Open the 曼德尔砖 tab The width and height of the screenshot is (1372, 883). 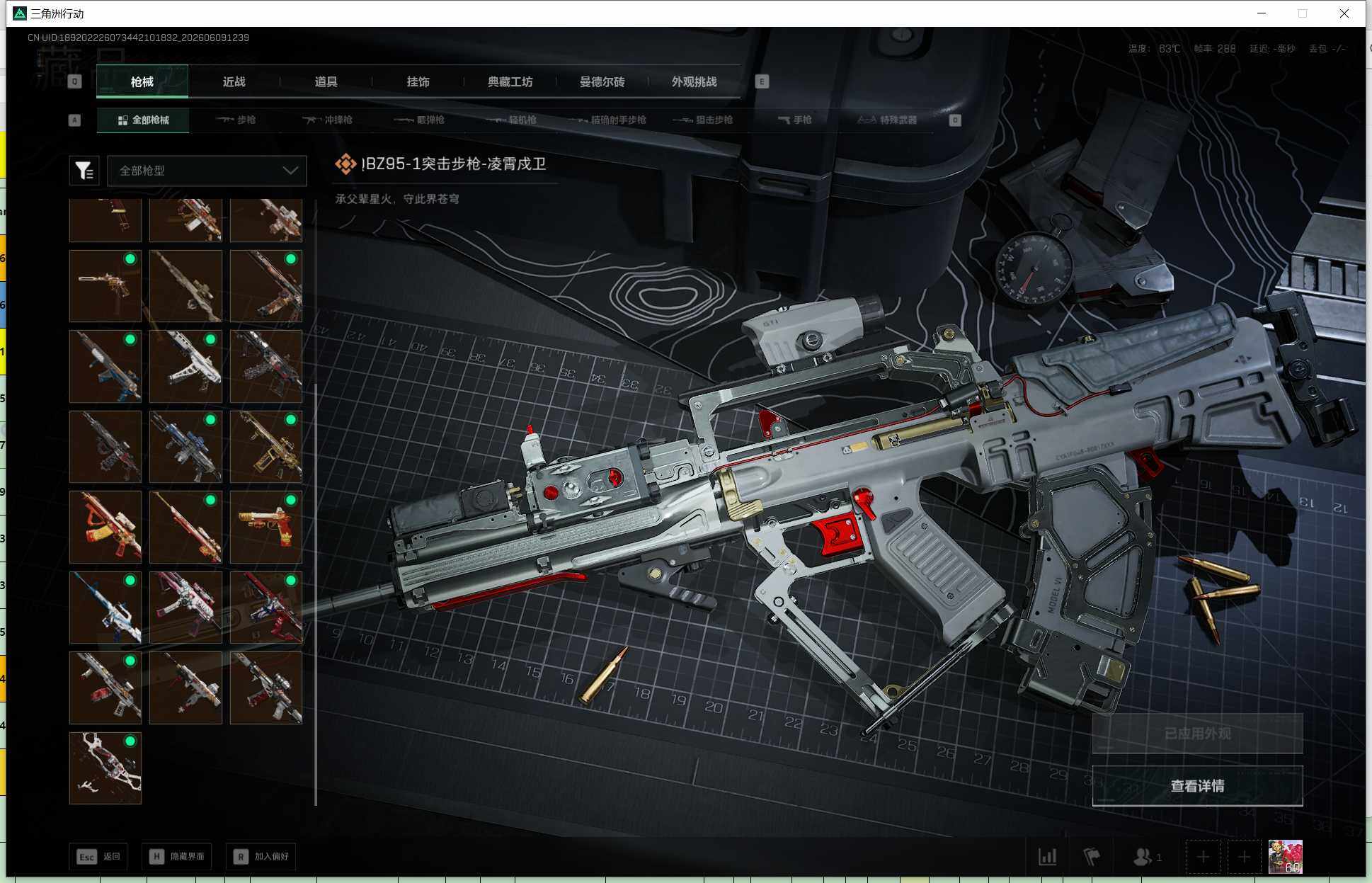tap(602, 81)
